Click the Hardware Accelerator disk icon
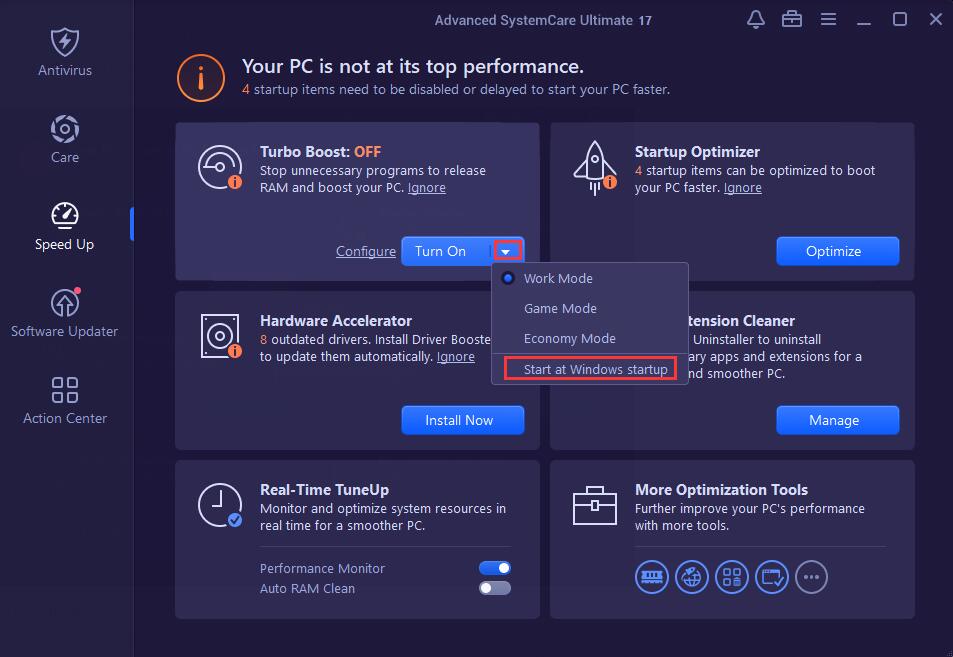Viewport: 953px width, 657px height. [221, 336]
